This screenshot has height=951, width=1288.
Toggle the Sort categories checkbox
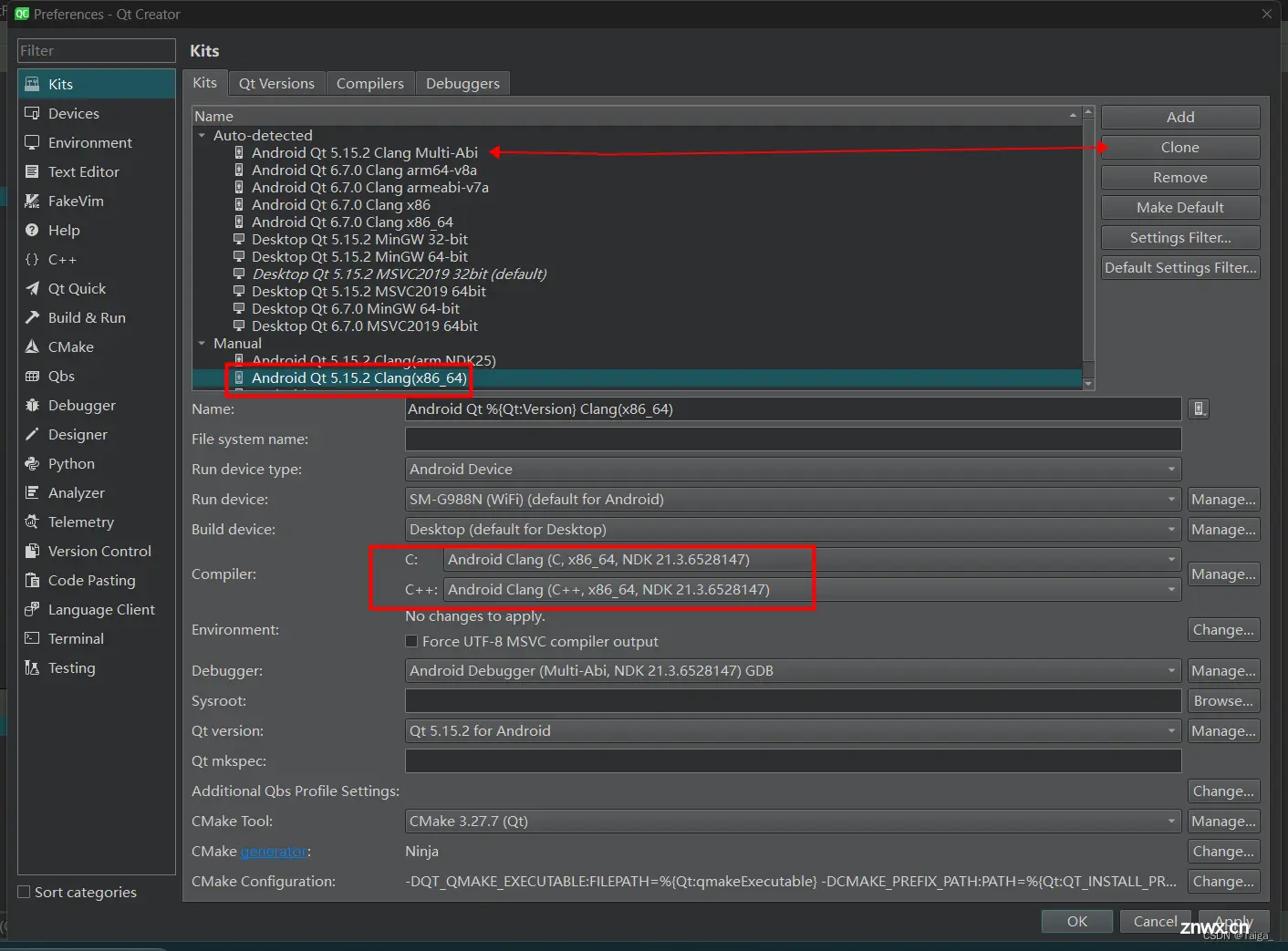click(x=25, y=892)
